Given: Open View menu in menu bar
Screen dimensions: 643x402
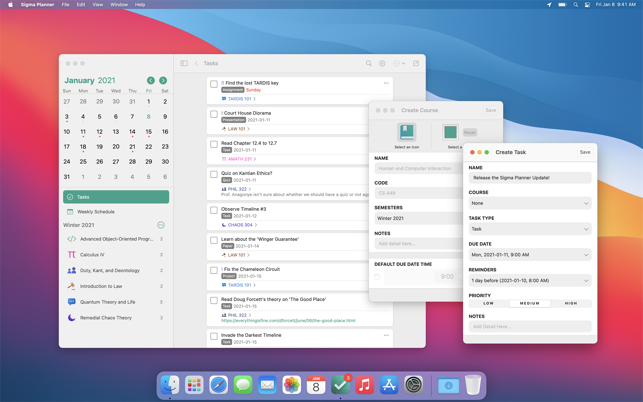Looking at the screenshot, I should coord(98,5).
